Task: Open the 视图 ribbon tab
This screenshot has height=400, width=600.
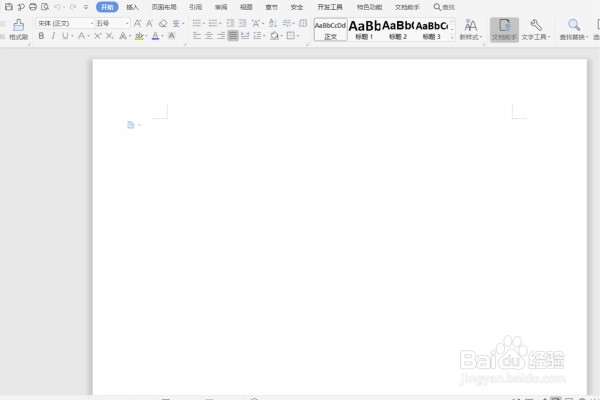Action: tap(246, 7)
